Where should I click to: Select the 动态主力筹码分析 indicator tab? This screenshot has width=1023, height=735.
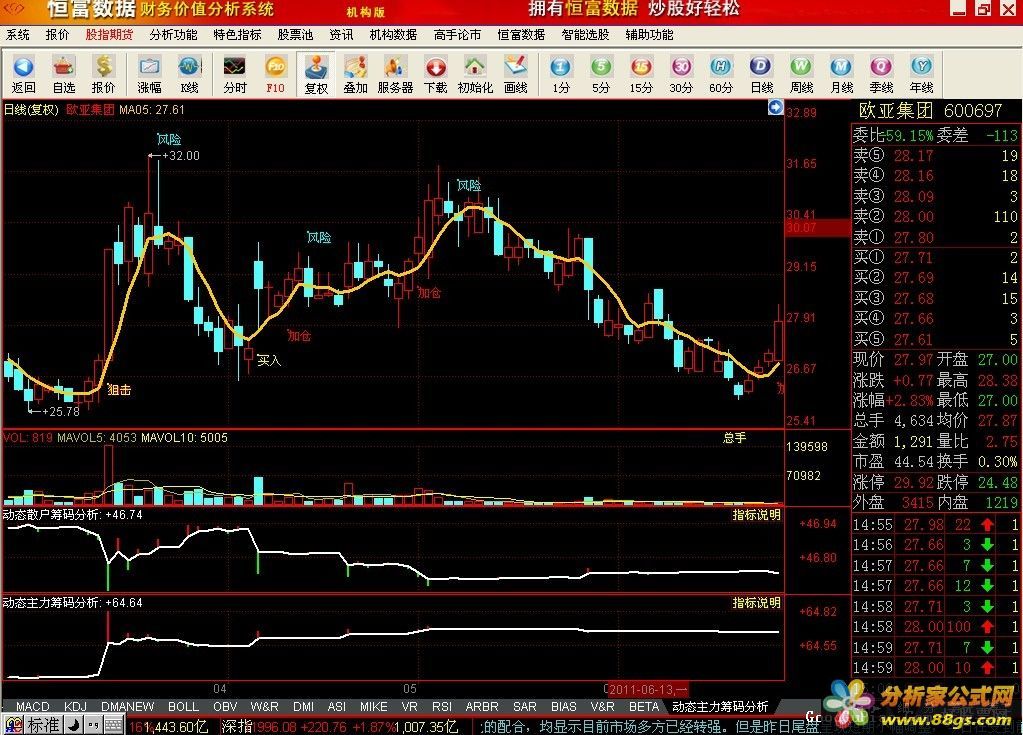pos(720,706)
